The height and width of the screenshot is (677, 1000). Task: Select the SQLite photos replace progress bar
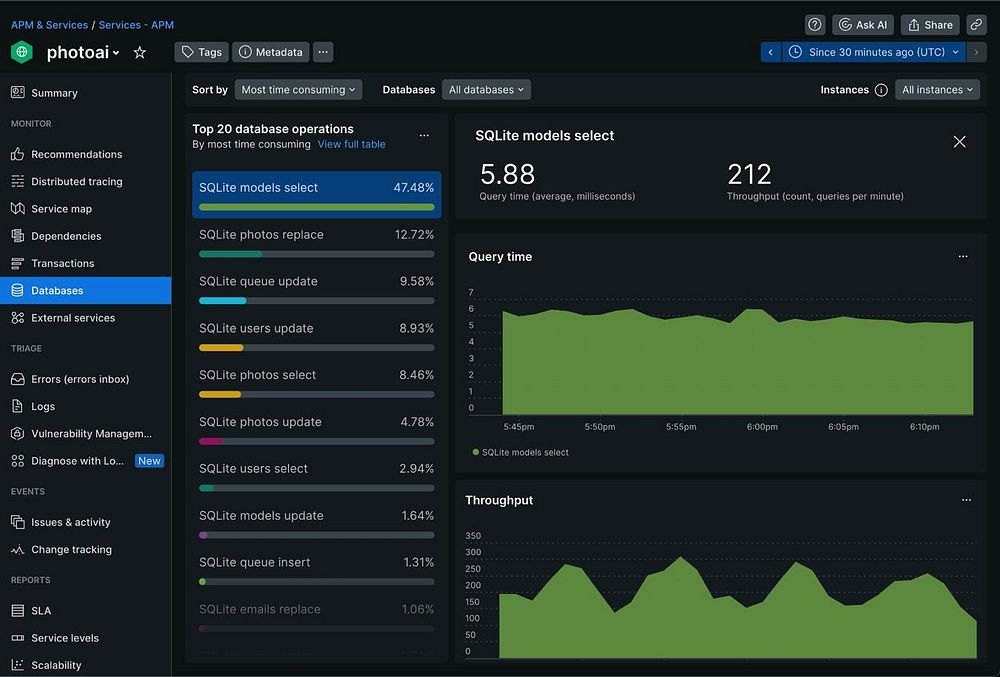pyautogui.click(x=316, y=254)
